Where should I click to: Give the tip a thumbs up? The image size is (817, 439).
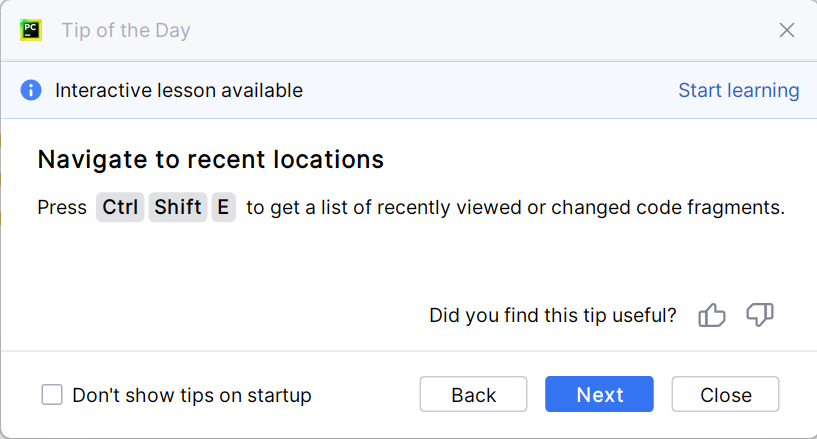[x=712, y=316]
